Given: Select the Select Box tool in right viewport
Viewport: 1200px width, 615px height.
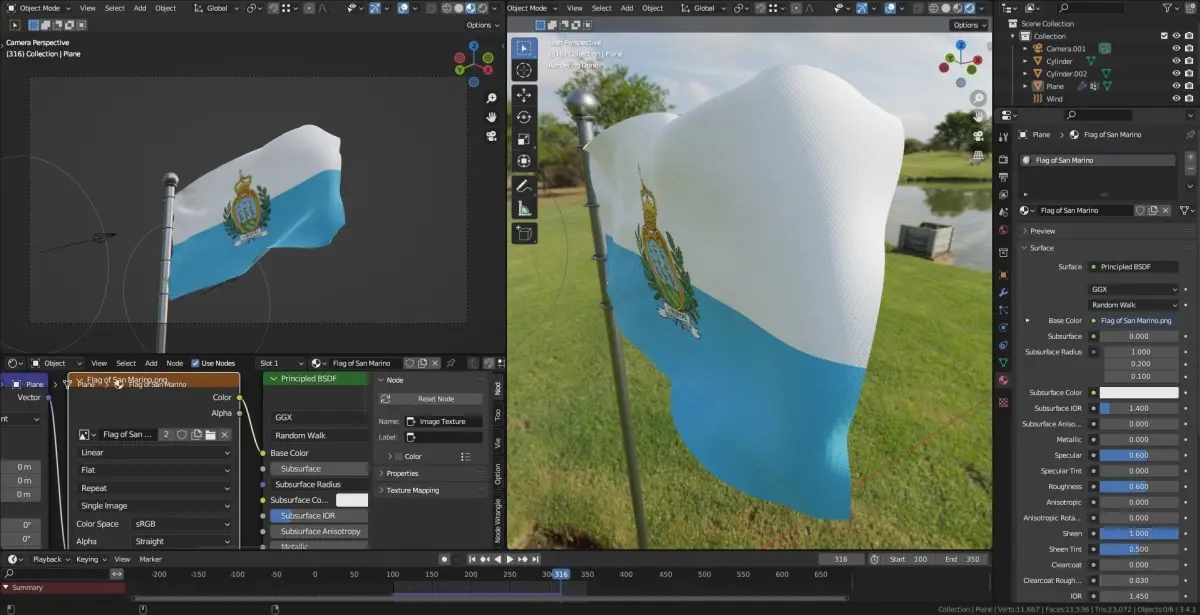Looking at the screenshot, I should pyautogui.click(x=524, y=48).
